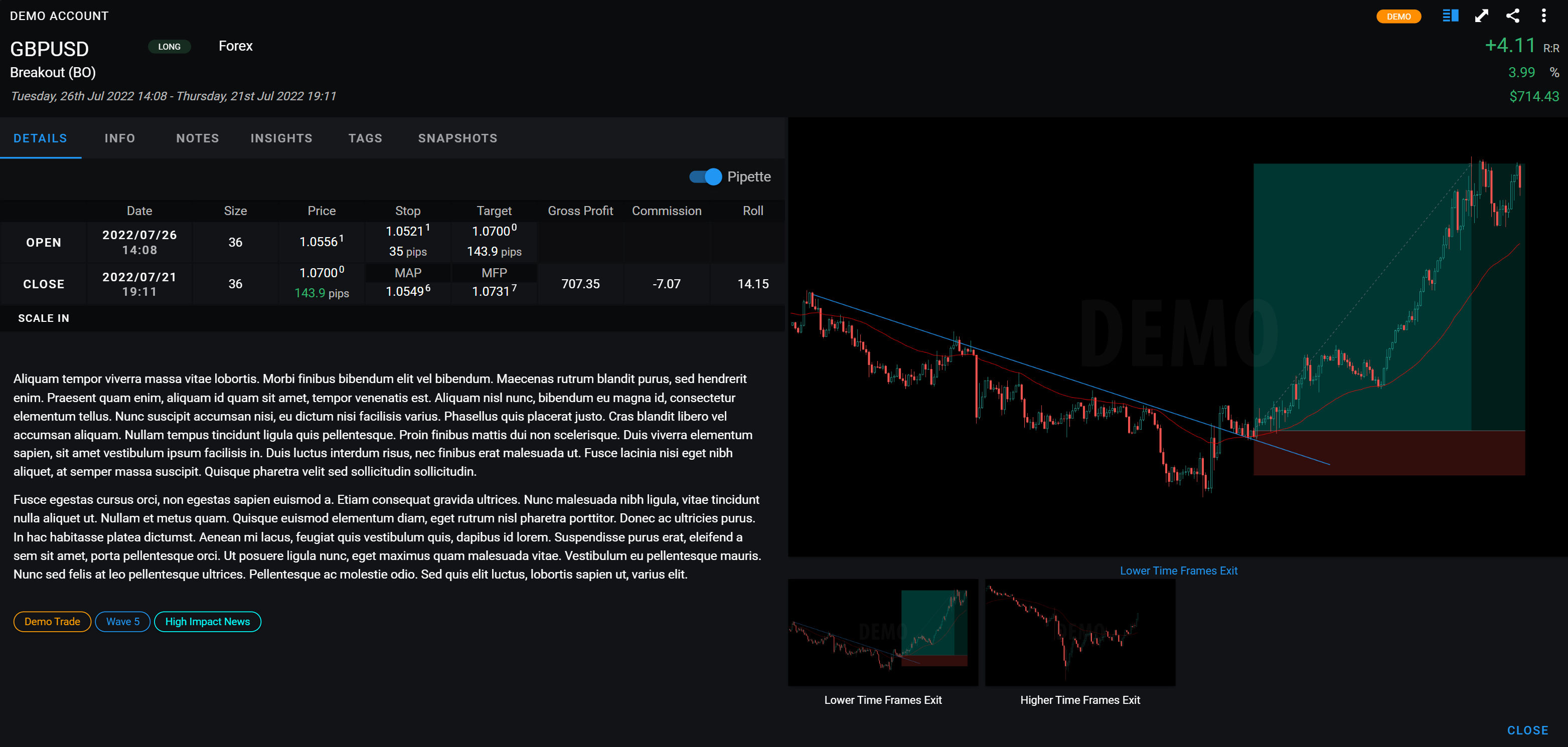The width and height of the screenshot is (1568, 747).
Task: Click the split panel layout icon
Action: (x=1450, y=16)
